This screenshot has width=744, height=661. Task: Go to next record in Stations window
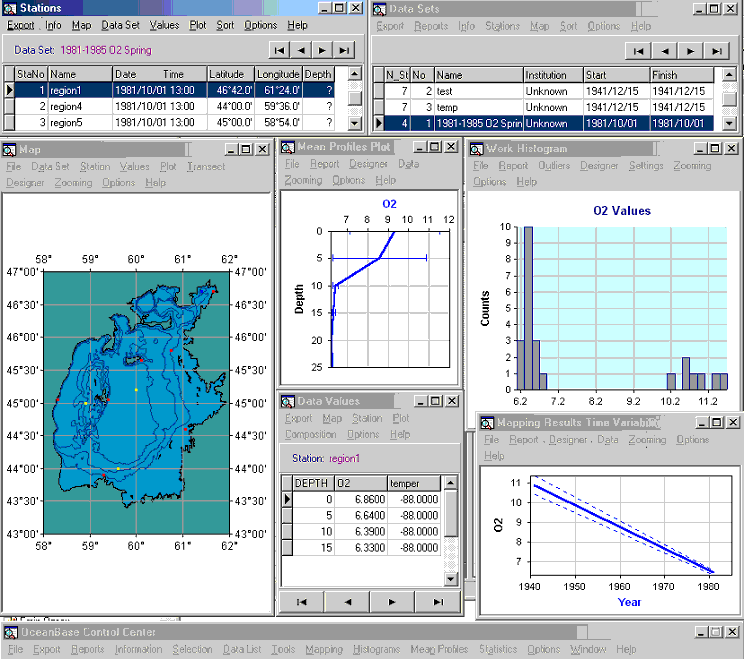pyautogui.click(x=322, y=50)
